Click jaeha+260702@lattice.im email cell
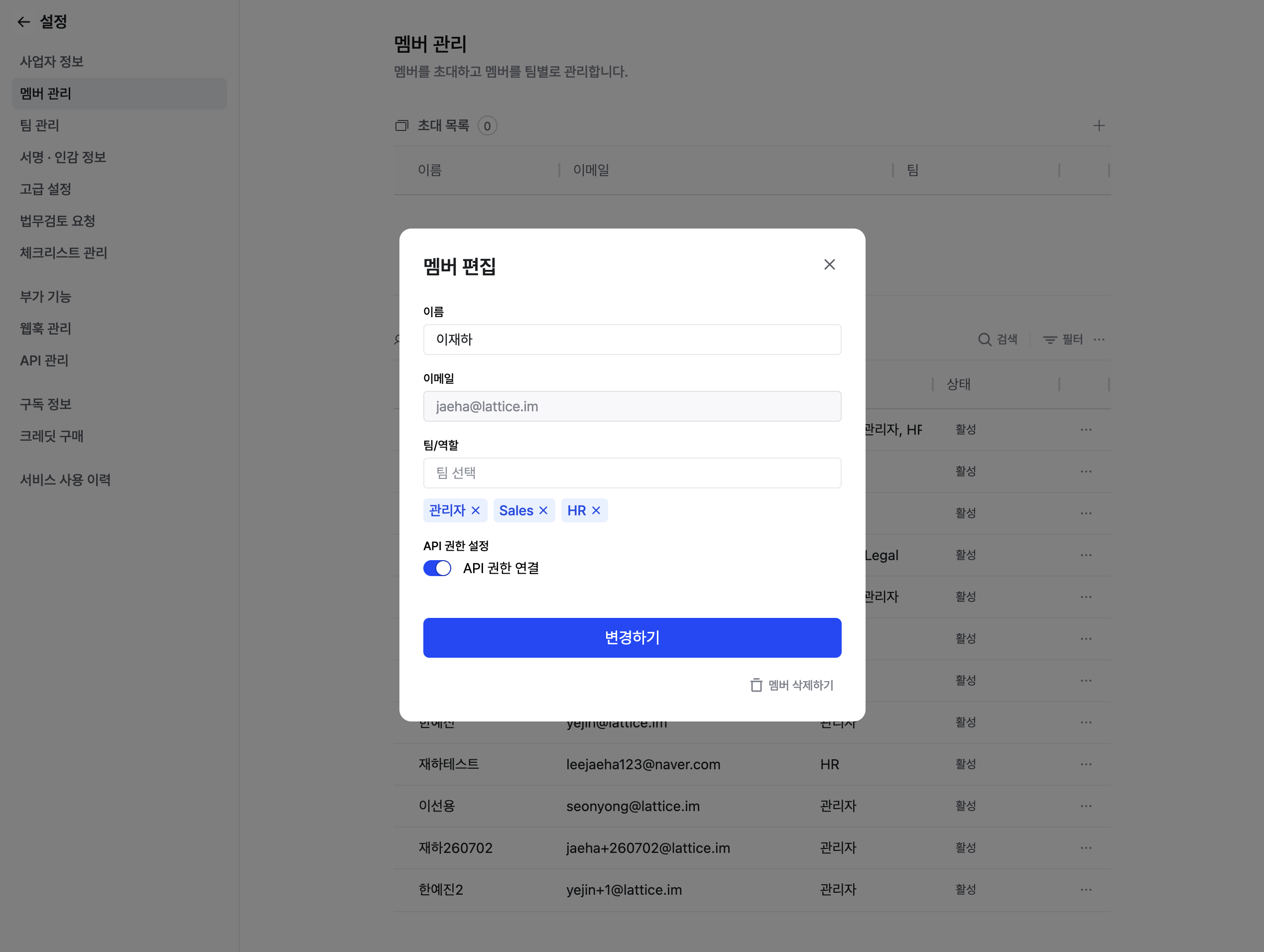This screenshot has height=952, width=1264. (x=648, y=847)
